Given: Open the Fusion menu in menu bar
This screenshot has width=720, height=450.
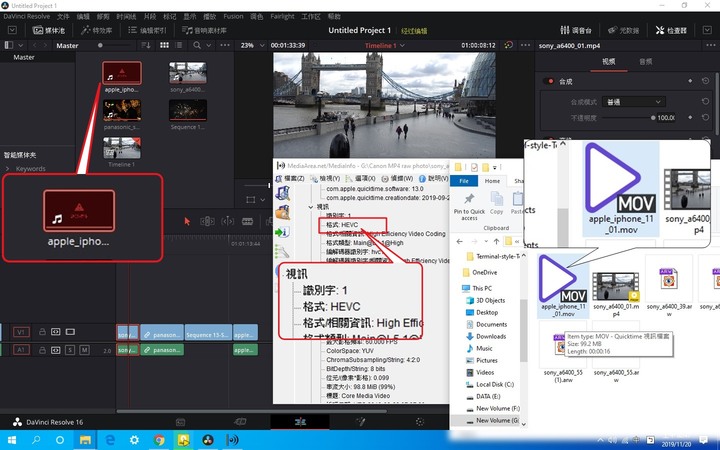Looking at the screenshot, I should click(233, 17).
